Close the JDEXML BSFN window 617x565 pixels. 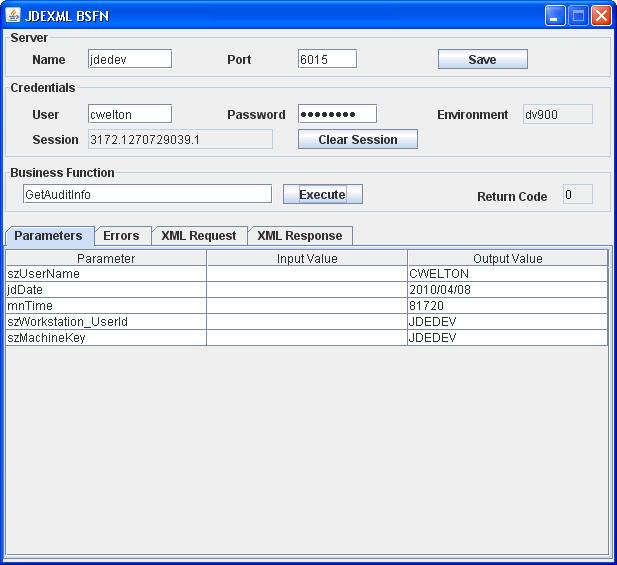[x=601, y=15]
